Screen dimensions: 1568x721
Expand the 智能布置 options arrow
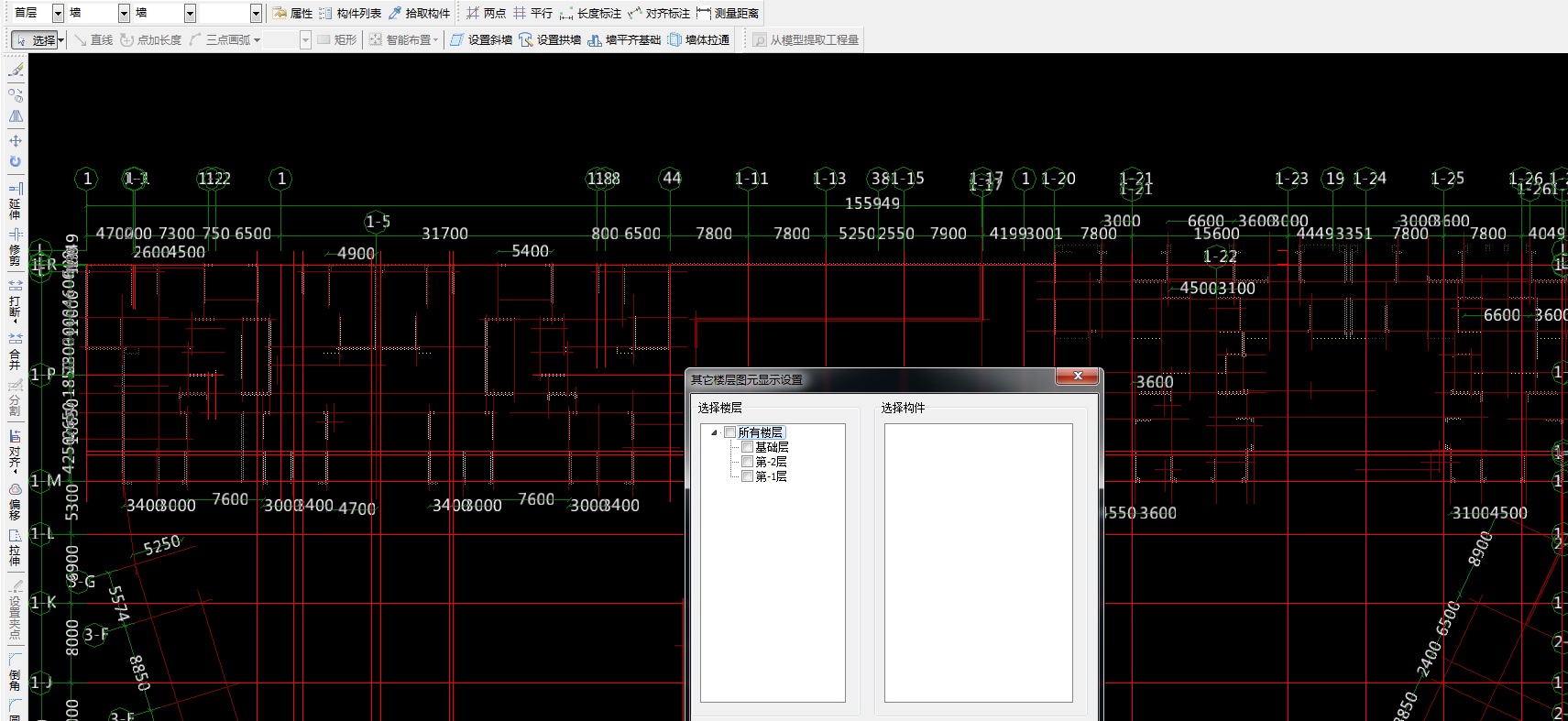click(435, 39)
